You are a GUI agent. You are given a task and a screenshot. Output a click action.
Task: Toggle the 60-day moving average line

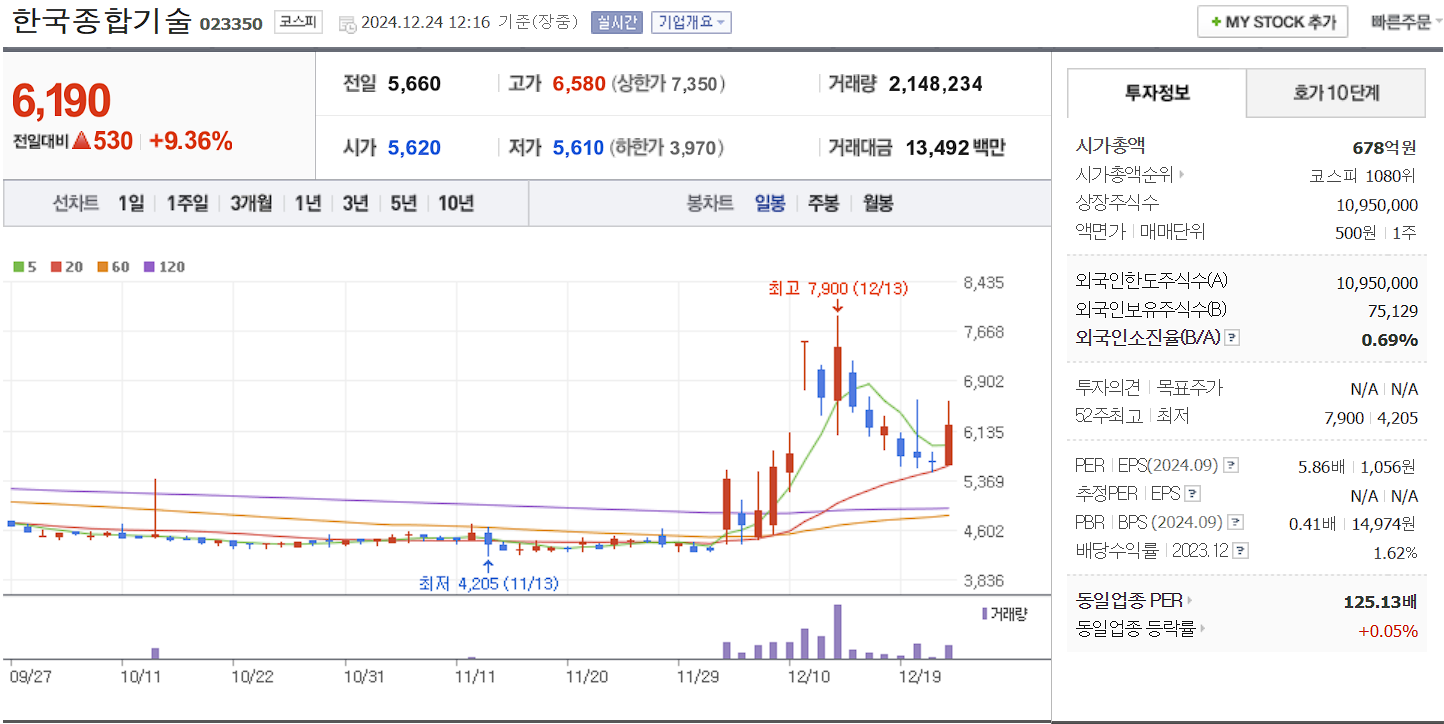pyautogui.click(x=102, y=267)
